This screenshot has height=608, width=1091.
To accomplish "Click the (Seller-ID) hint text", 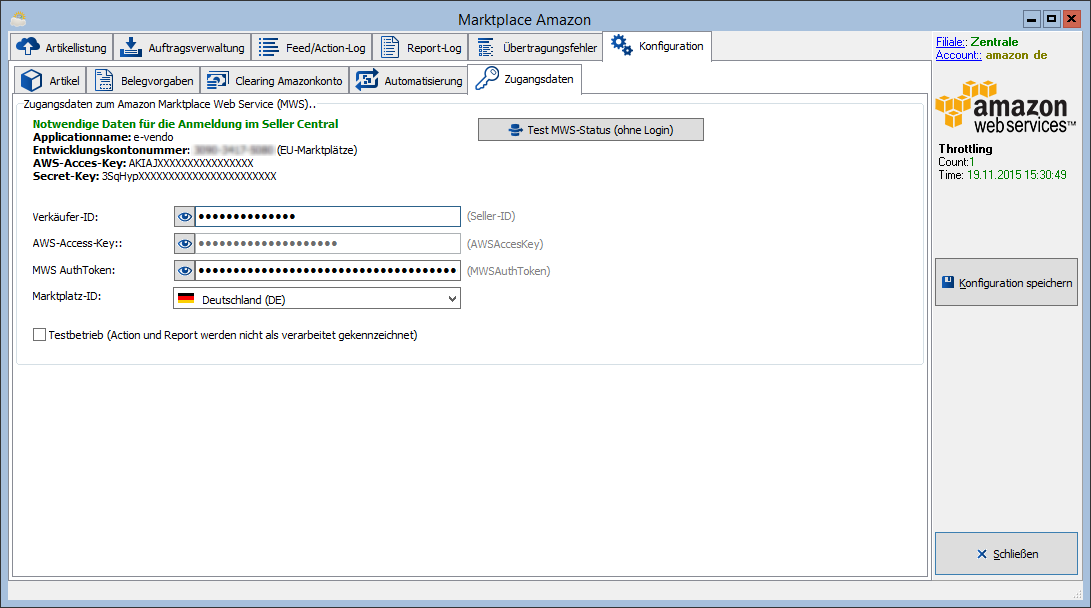I will [491, 216].
